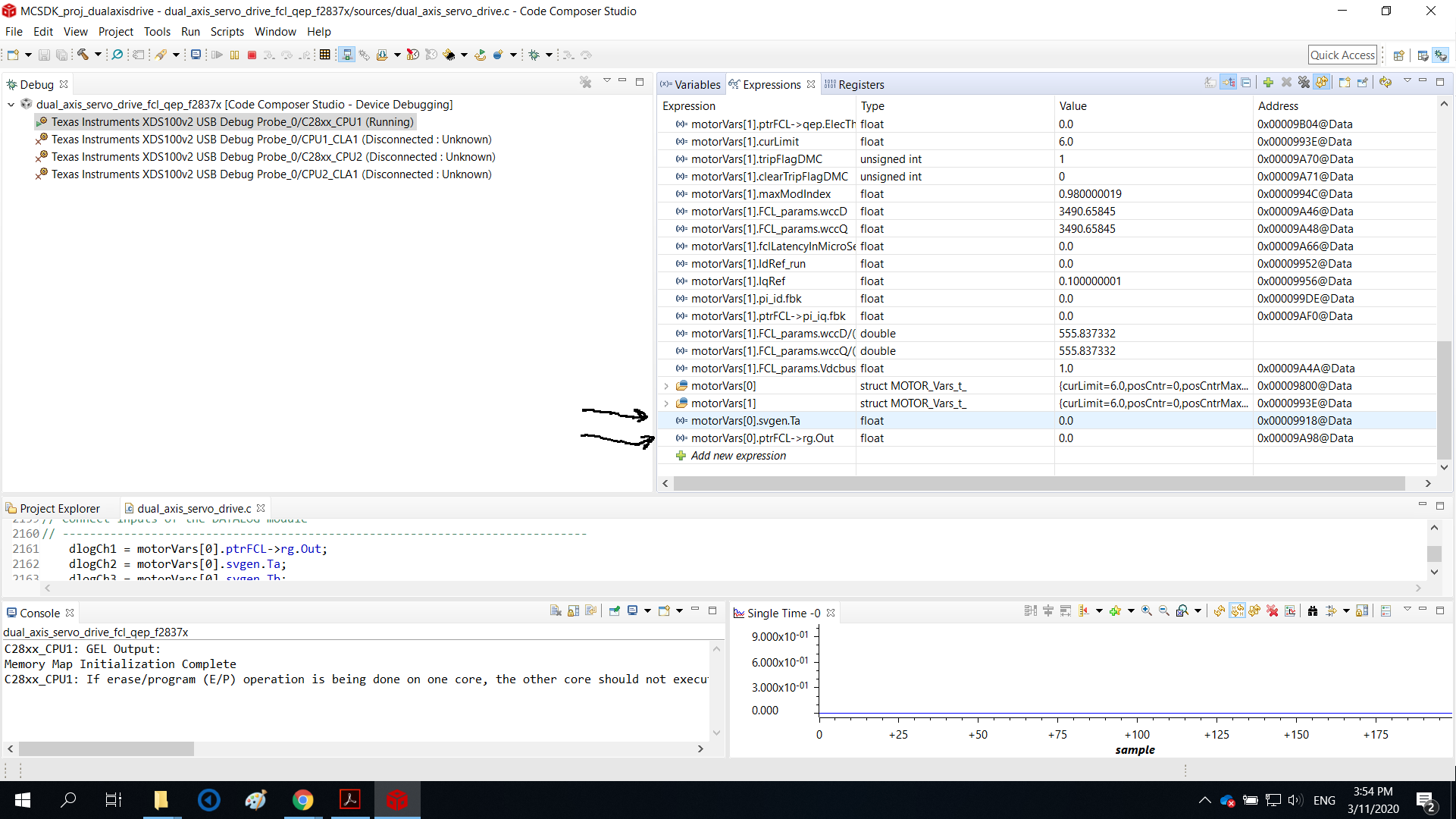
Task: Click green plus Add new expression icon
Action: click(1268, 83)
